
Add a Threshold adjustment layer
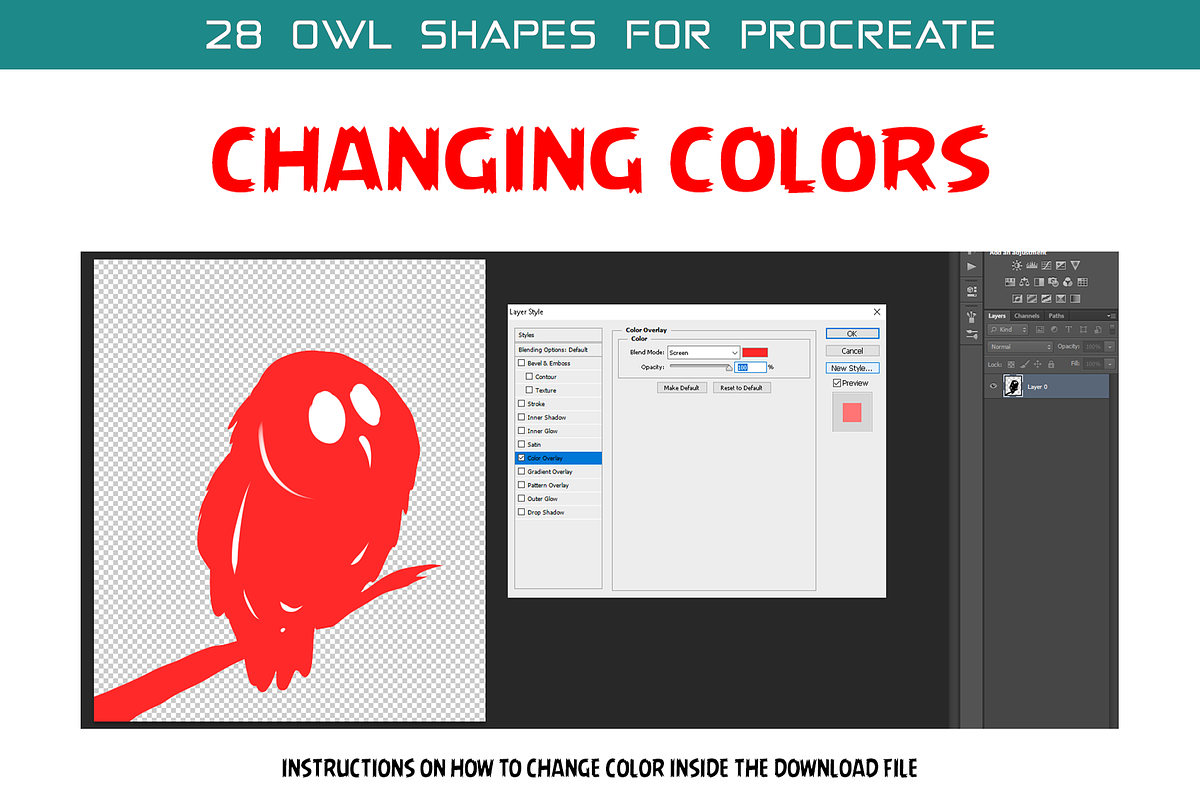tap(1046, 299)
